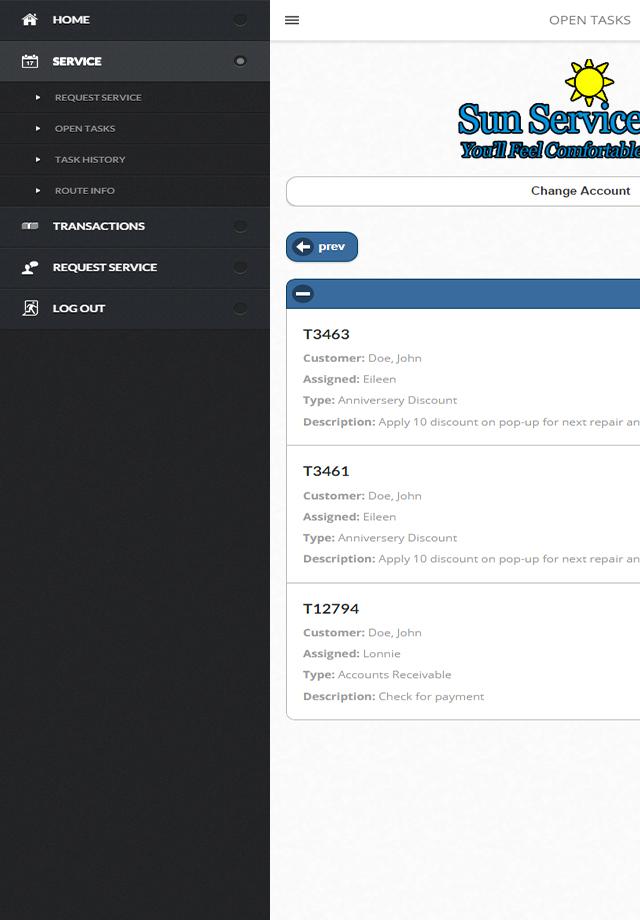Screen dimensions: 640x920
Task: Open the Home menu item
Action: pos(135,20)
